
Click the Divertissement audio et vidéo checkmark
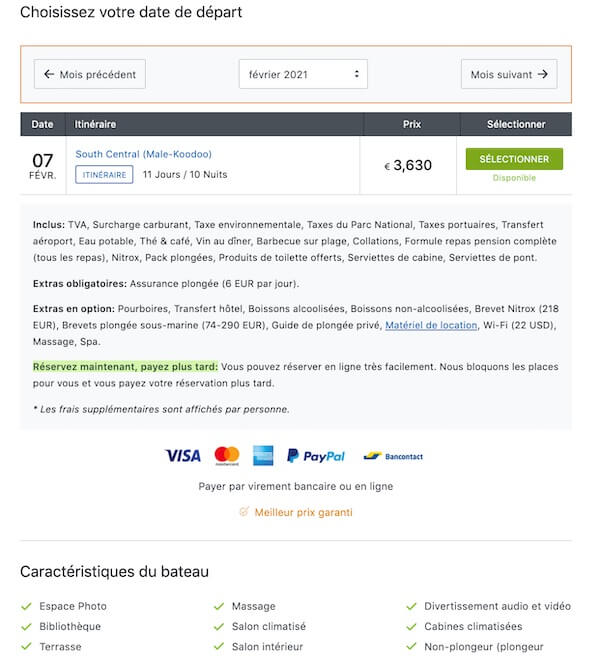pos(411,606)
